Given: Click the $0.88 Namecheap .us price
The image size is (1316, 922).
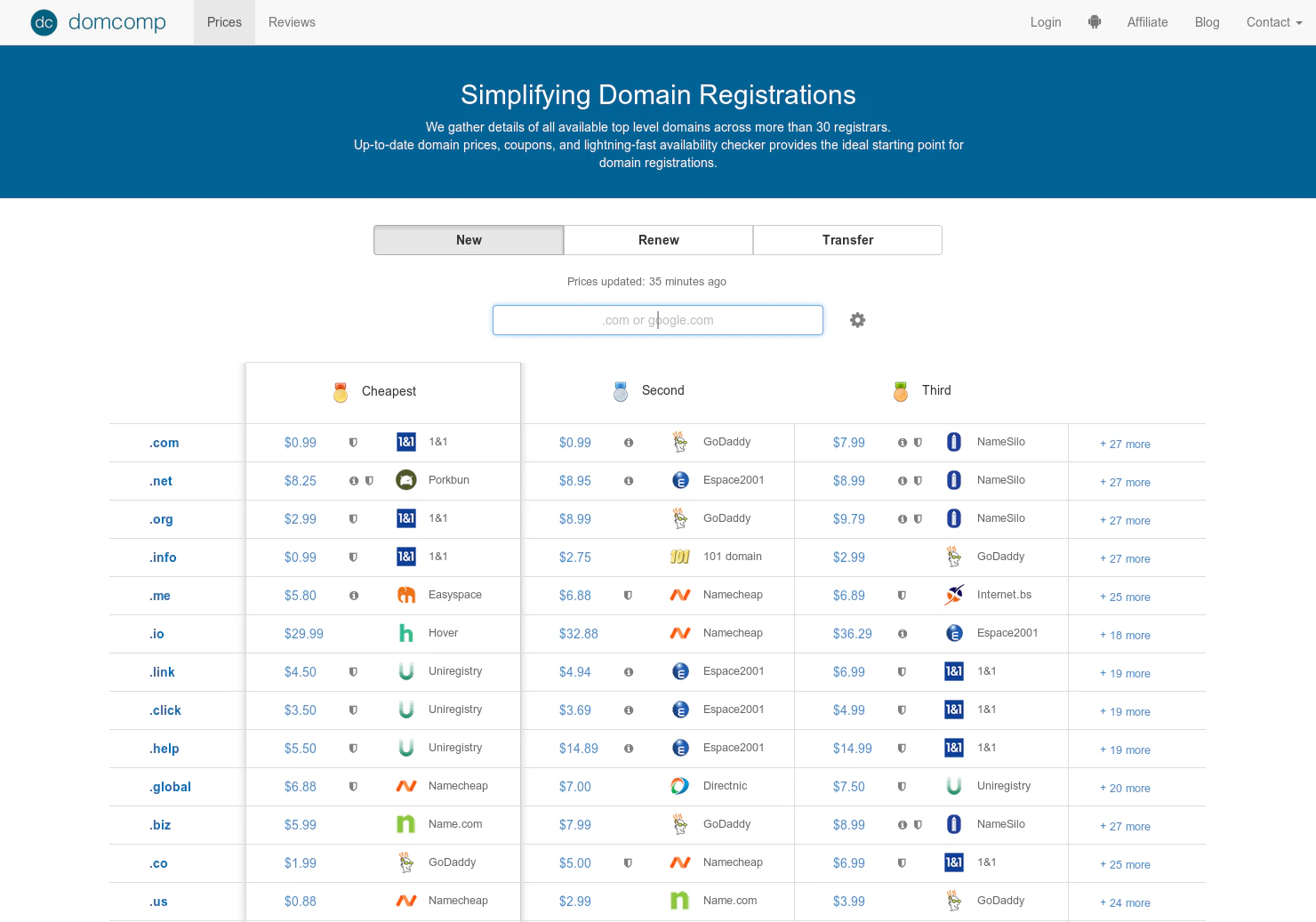Looking at the screenshot, I should point(301,902).
